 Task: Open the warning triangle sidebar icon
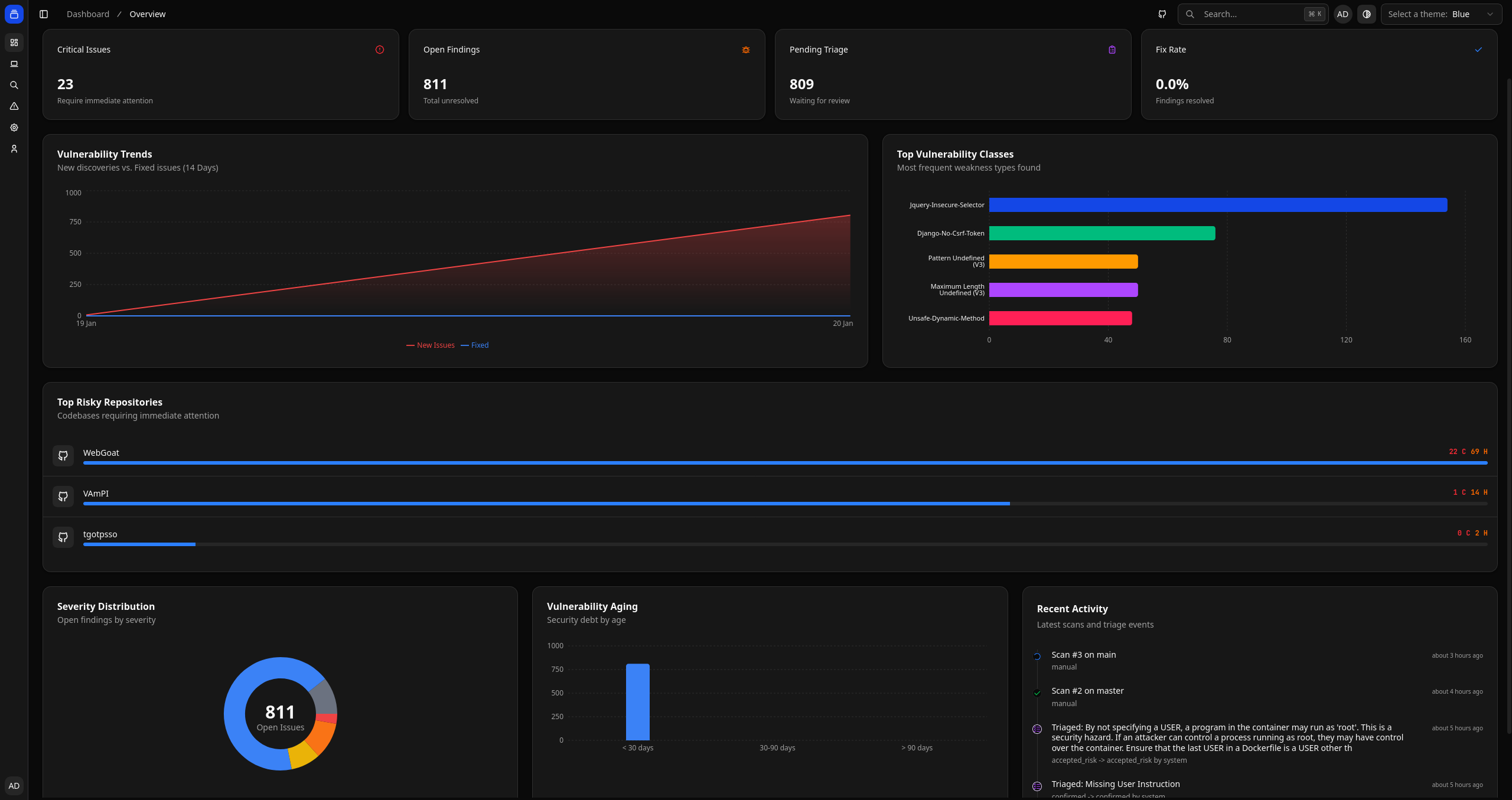tap(14, 106)
